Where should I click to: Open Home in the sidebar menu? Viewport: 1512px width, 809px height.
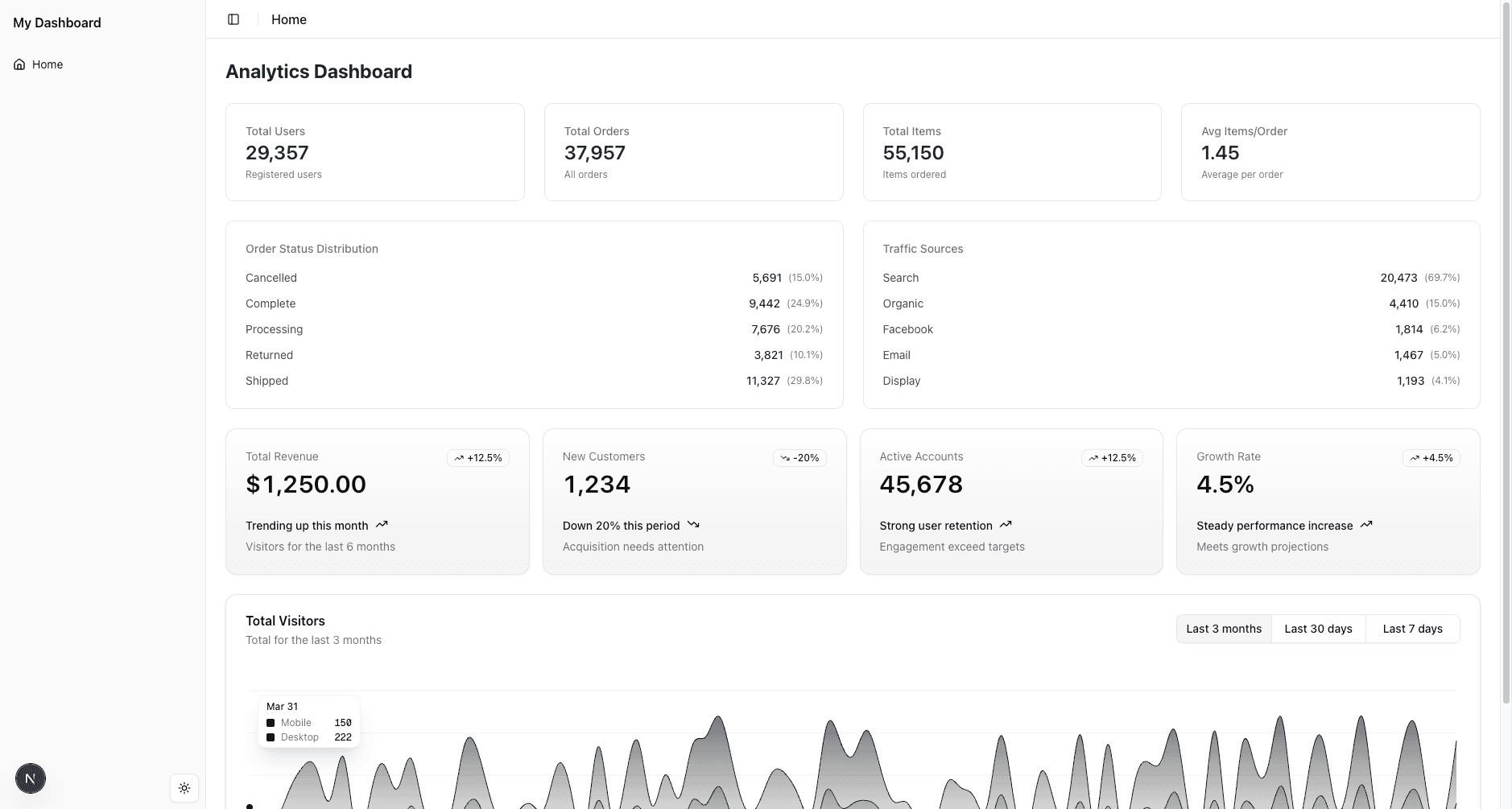tap(48, 64)
